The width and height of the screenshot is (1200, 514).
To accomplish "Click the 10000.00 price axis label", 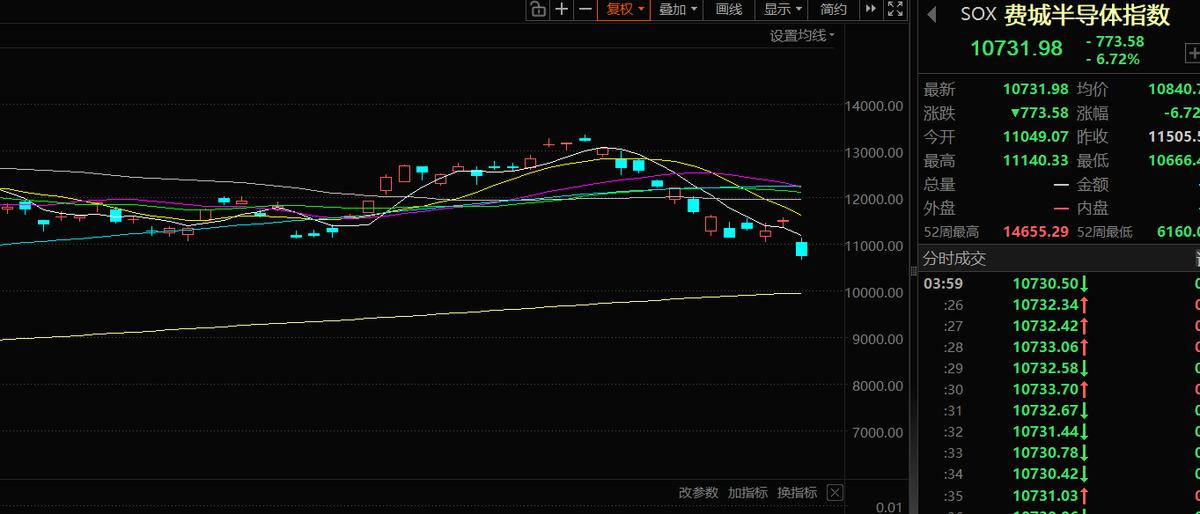I will click(875, 292).
